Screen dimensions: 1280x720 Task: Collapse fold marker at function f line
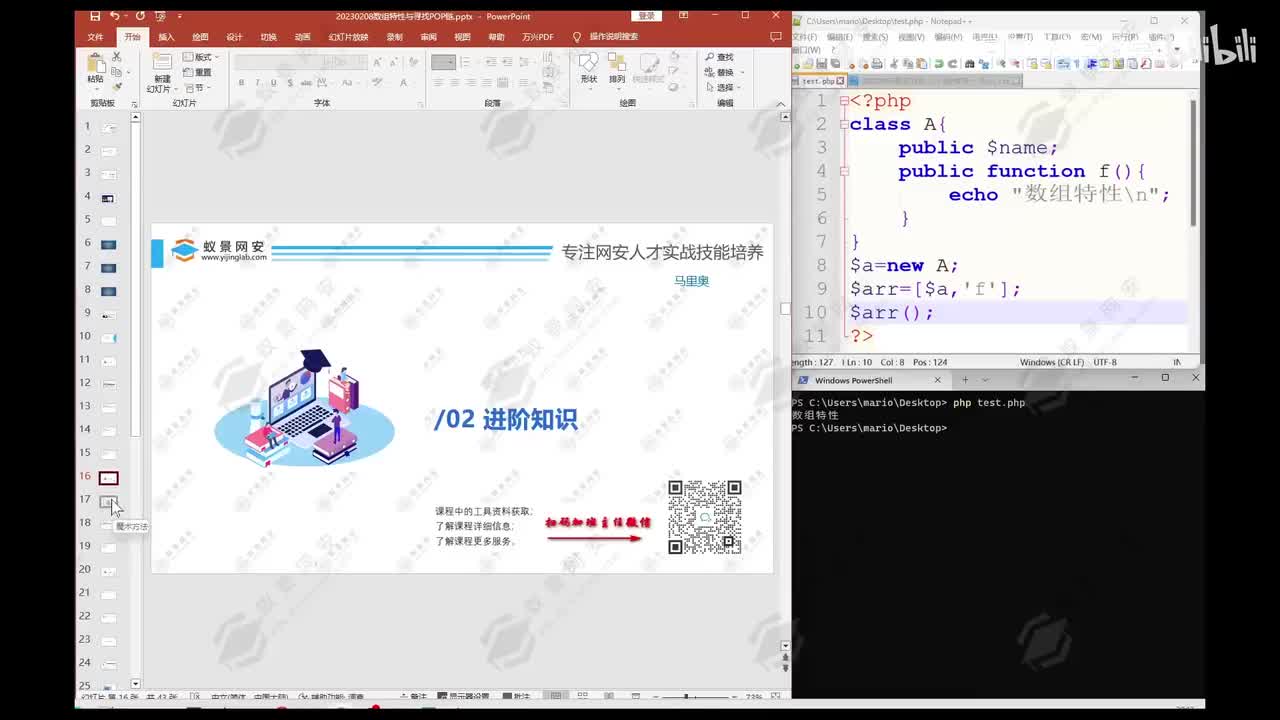[844, 171]
